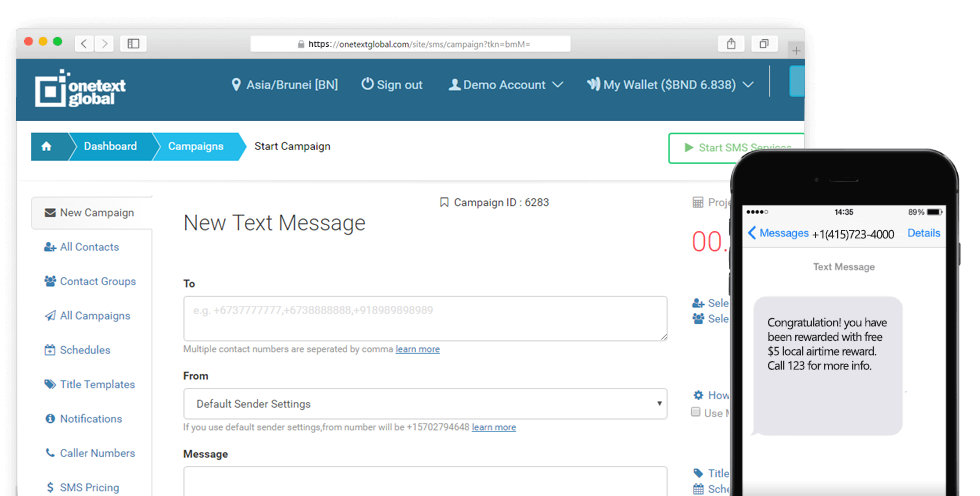Click the phone number +1(415)723-4000
This screenshot has width=980, height=496.
pos(853,234)
